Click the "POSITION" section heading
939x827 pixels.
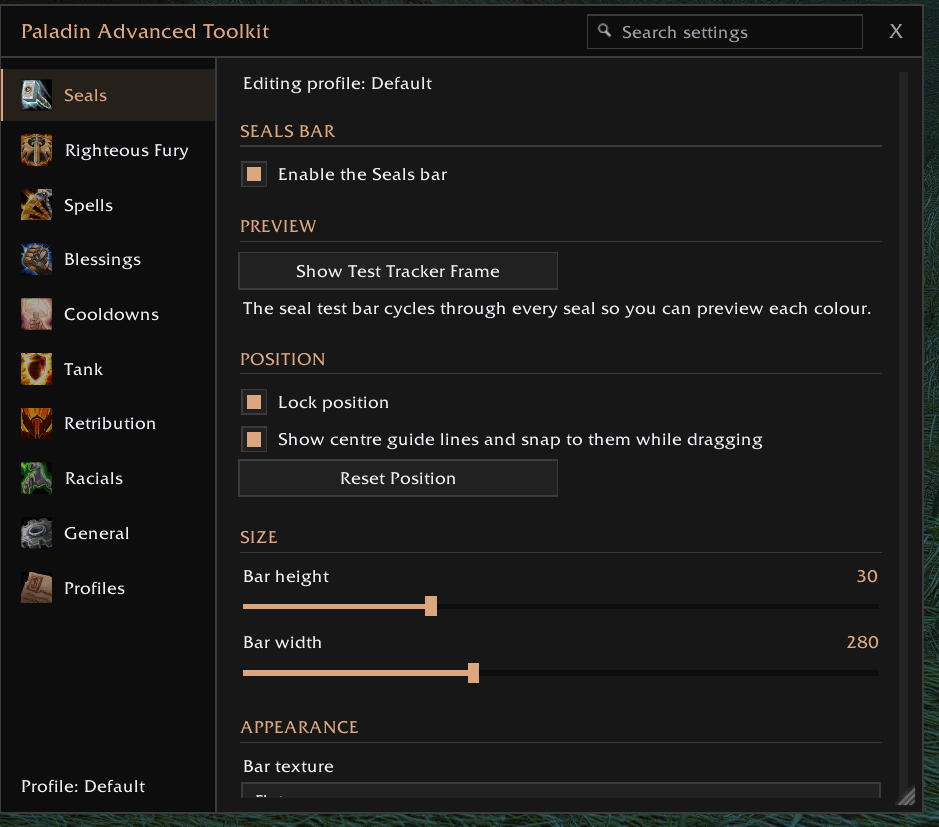283,359
